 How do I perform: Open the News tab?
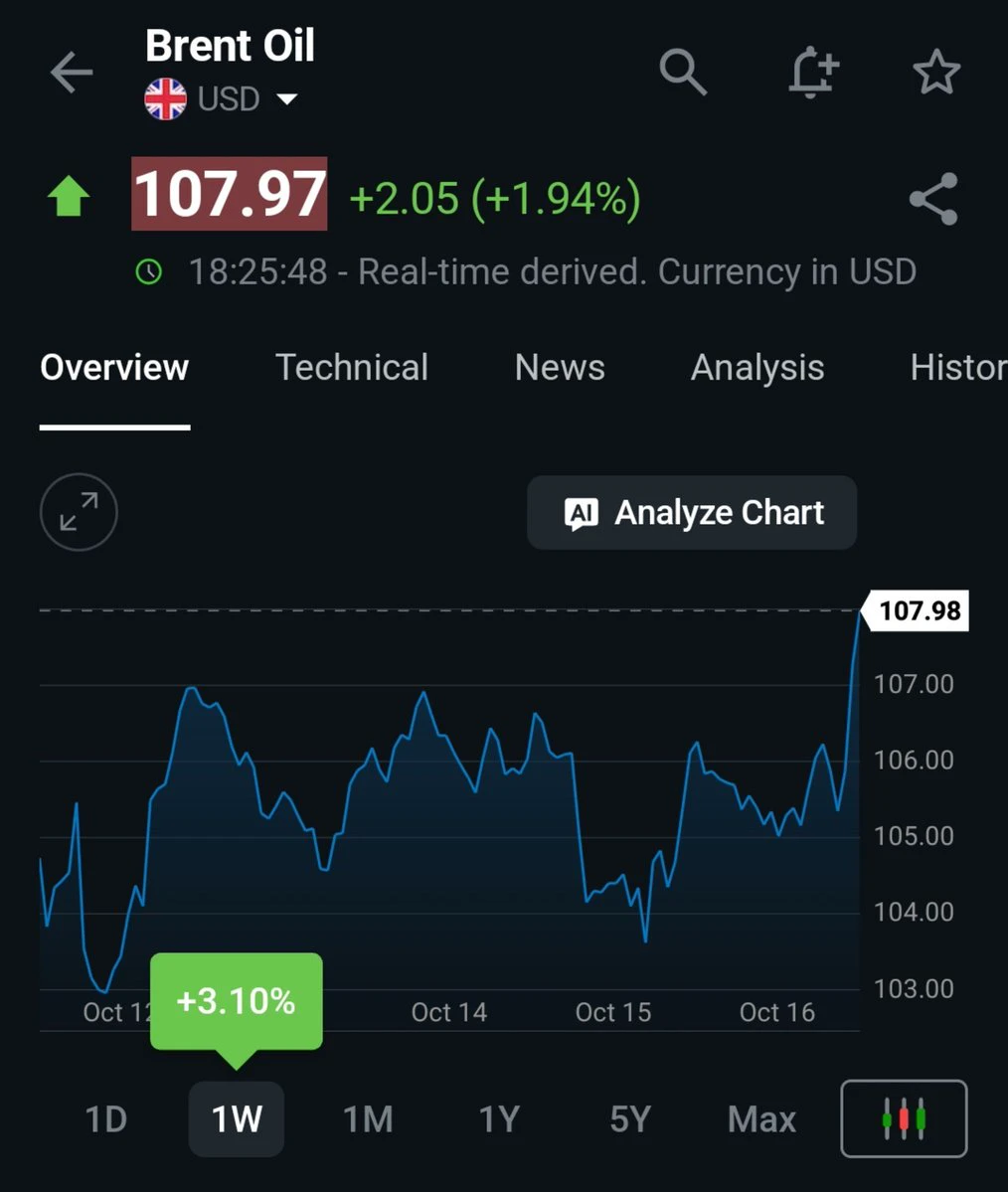[x=560, y=367]
